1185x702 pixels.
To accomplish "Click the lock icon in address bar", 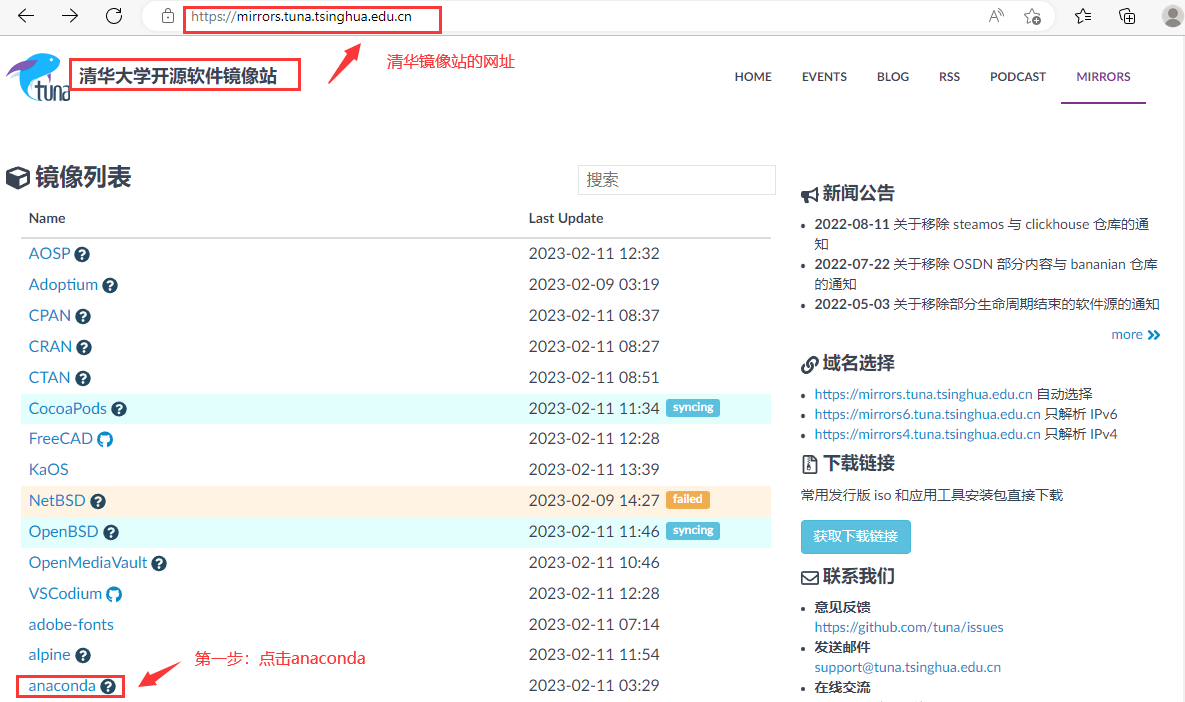I will (x=168, y=16).
